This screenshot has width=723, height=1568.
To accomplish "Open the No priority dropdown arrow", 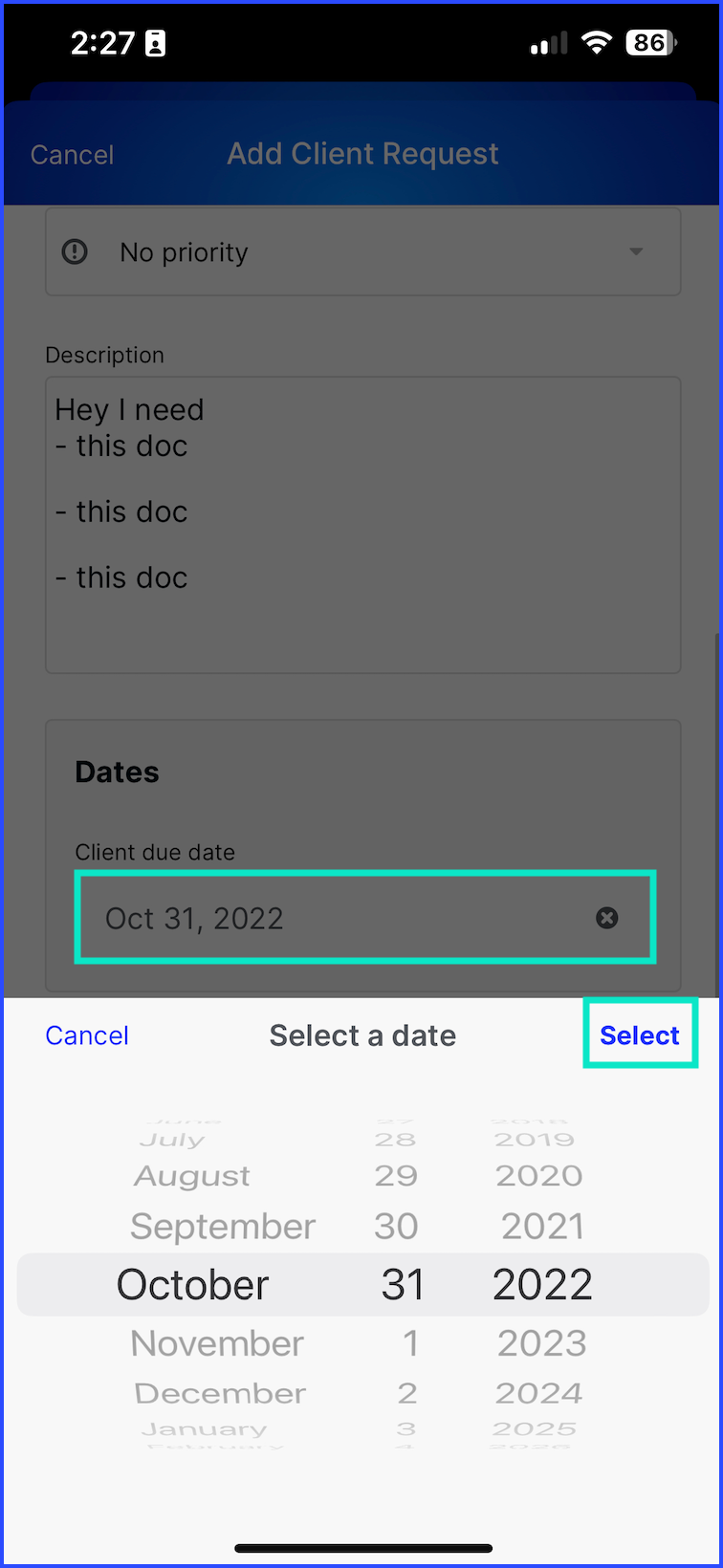I will tap(636, 251).
